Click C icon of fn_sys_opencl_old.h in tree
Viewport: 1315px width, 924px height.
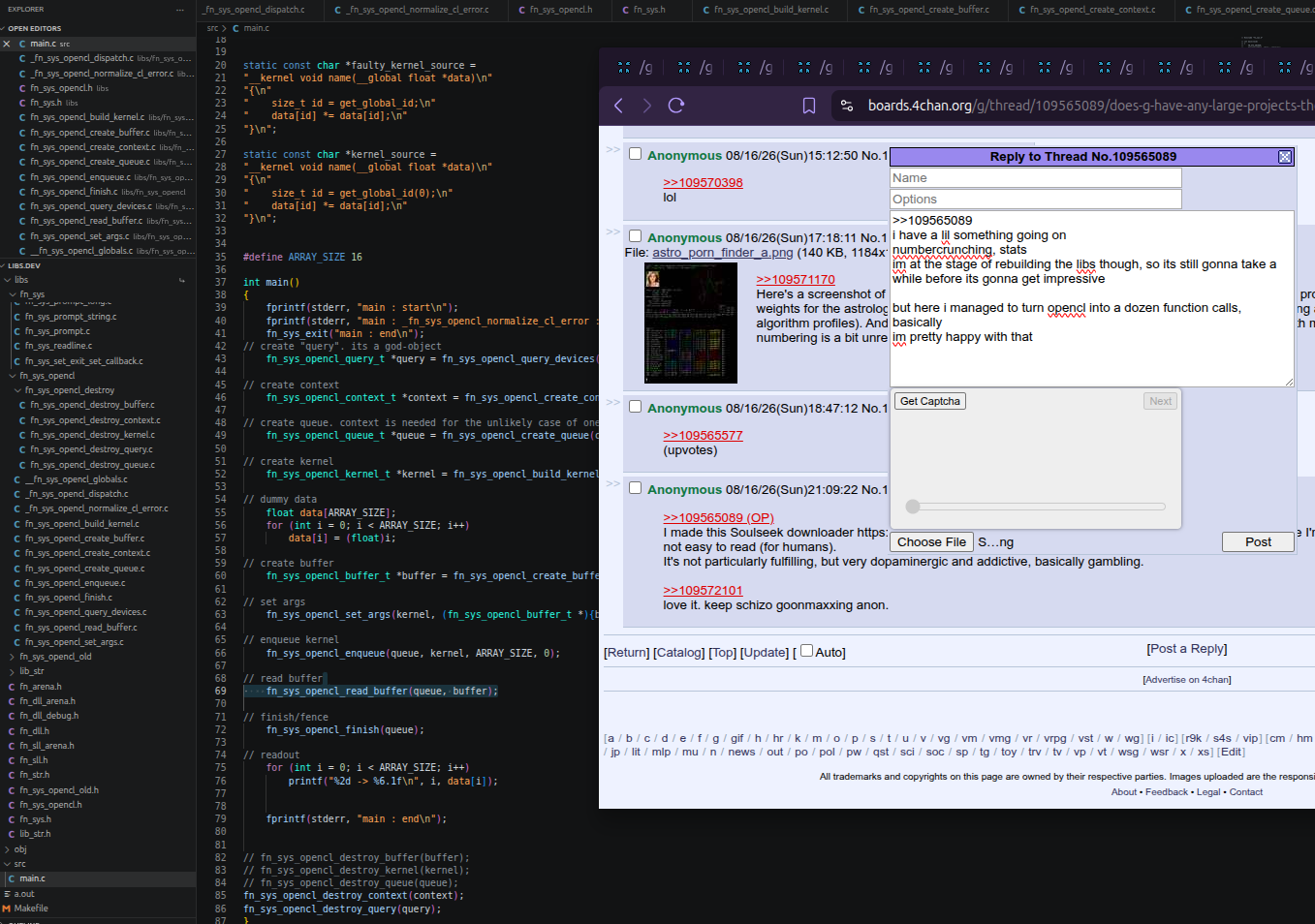(12, 790)
